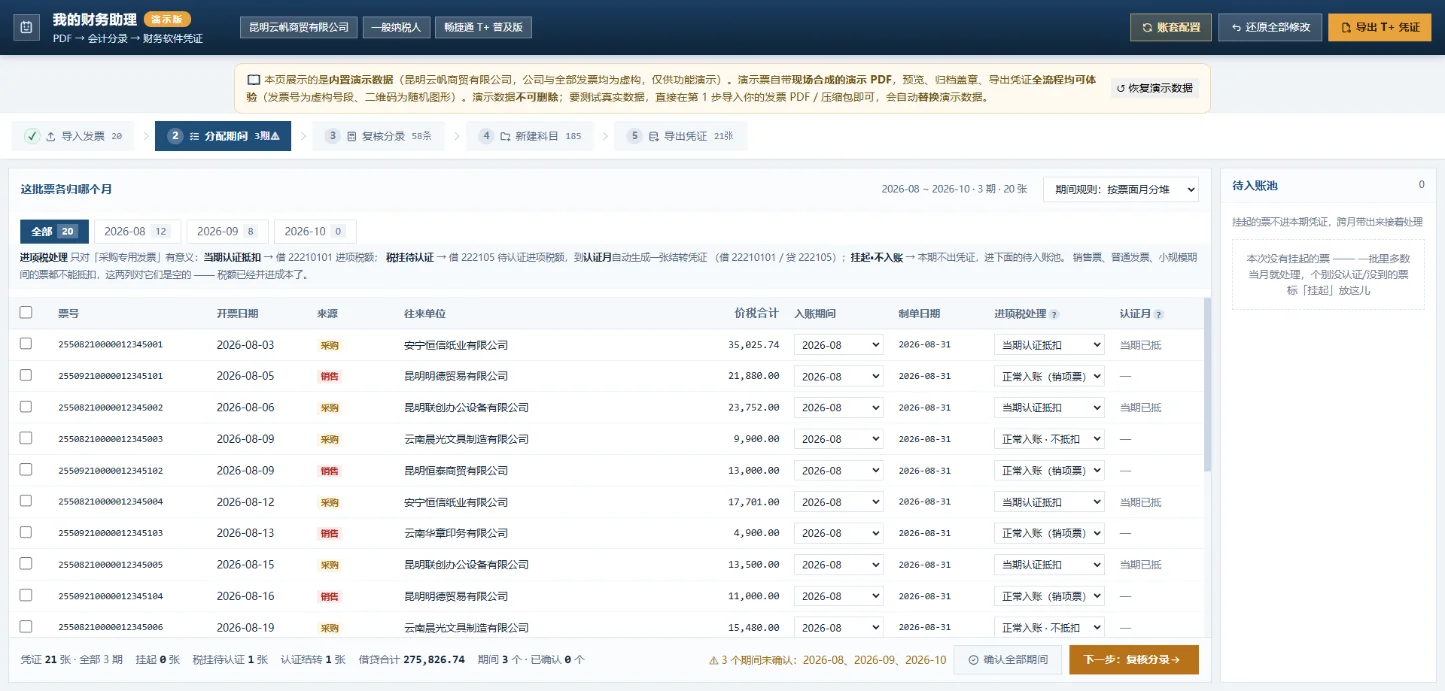Image resolution: width=1445 pixels, height=691 pixels.
Task: Click the 昆明云帆商贸有限公司 company tag
Action: (299, 27)
